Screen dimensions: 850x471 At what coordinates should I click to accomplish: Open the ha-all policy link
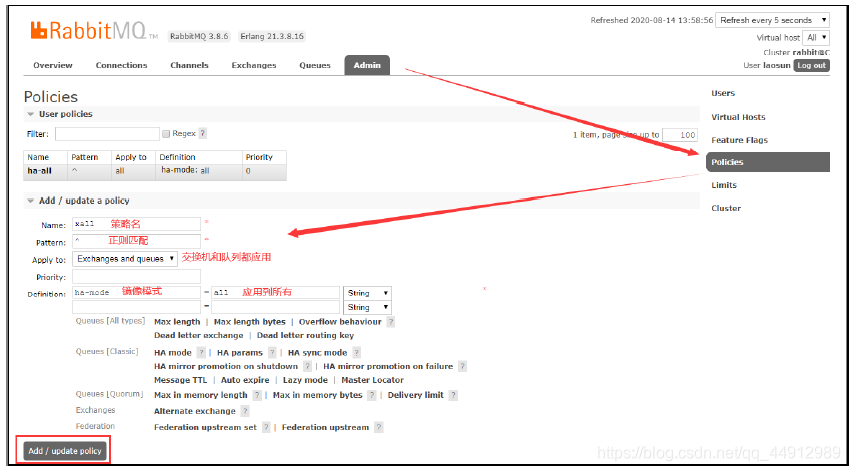[x=40, y=171]
